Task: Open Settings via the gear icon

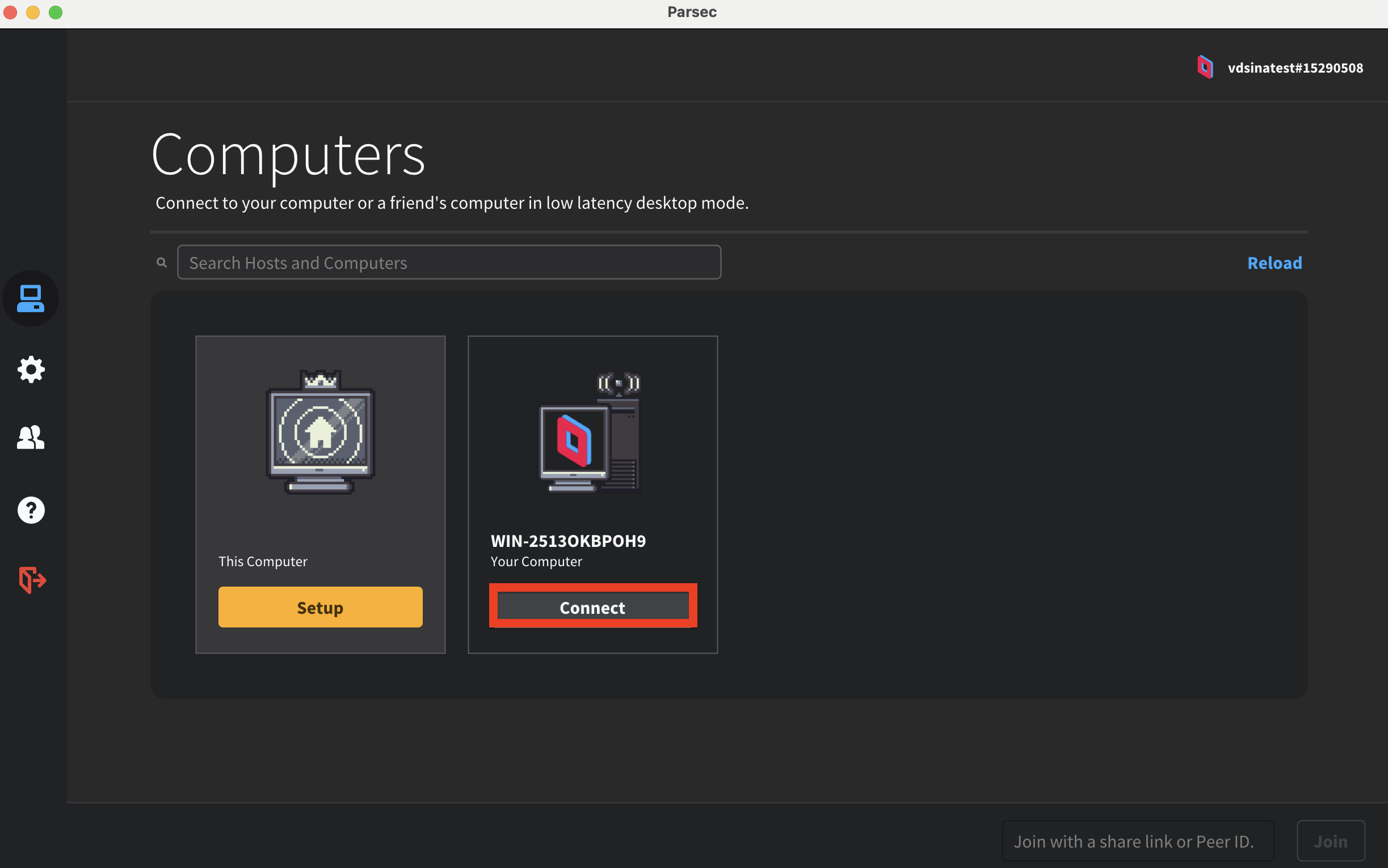Action: (x=31, y=369)
